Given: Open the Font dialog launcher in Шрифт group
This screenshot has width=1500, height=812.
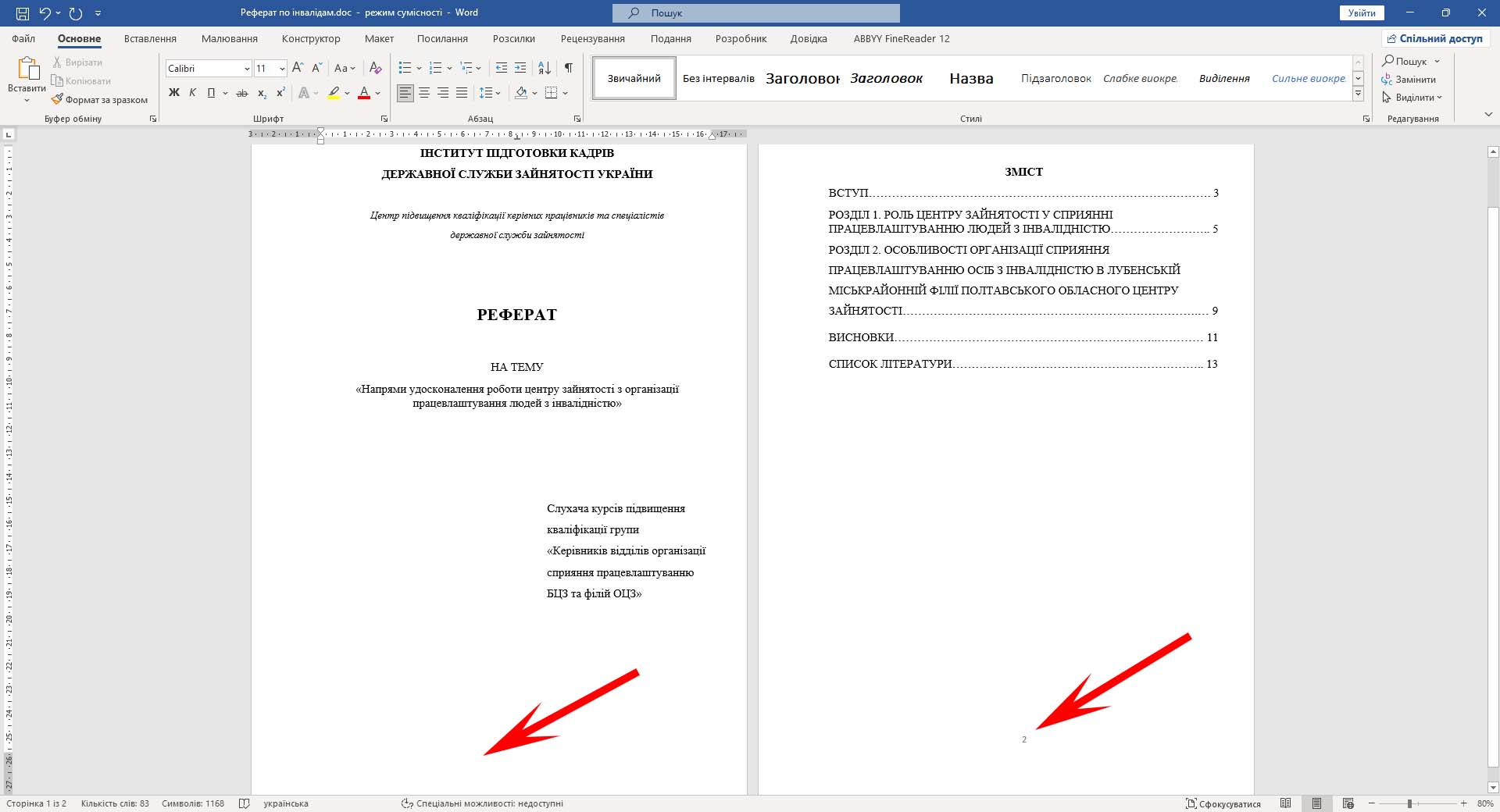Looking at the screenshot, I should pyautogui.click(x=384, y=119).
